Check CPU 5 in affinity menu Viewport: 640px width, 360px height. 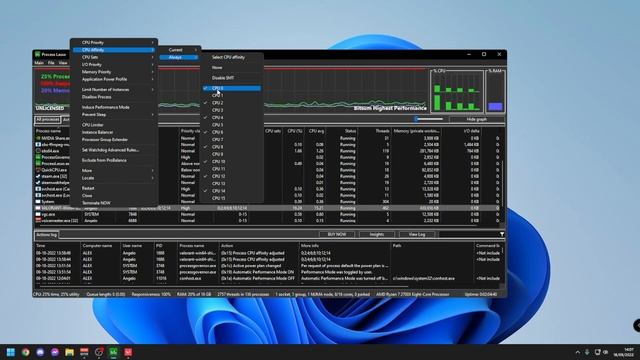click(x=231, y=125)
